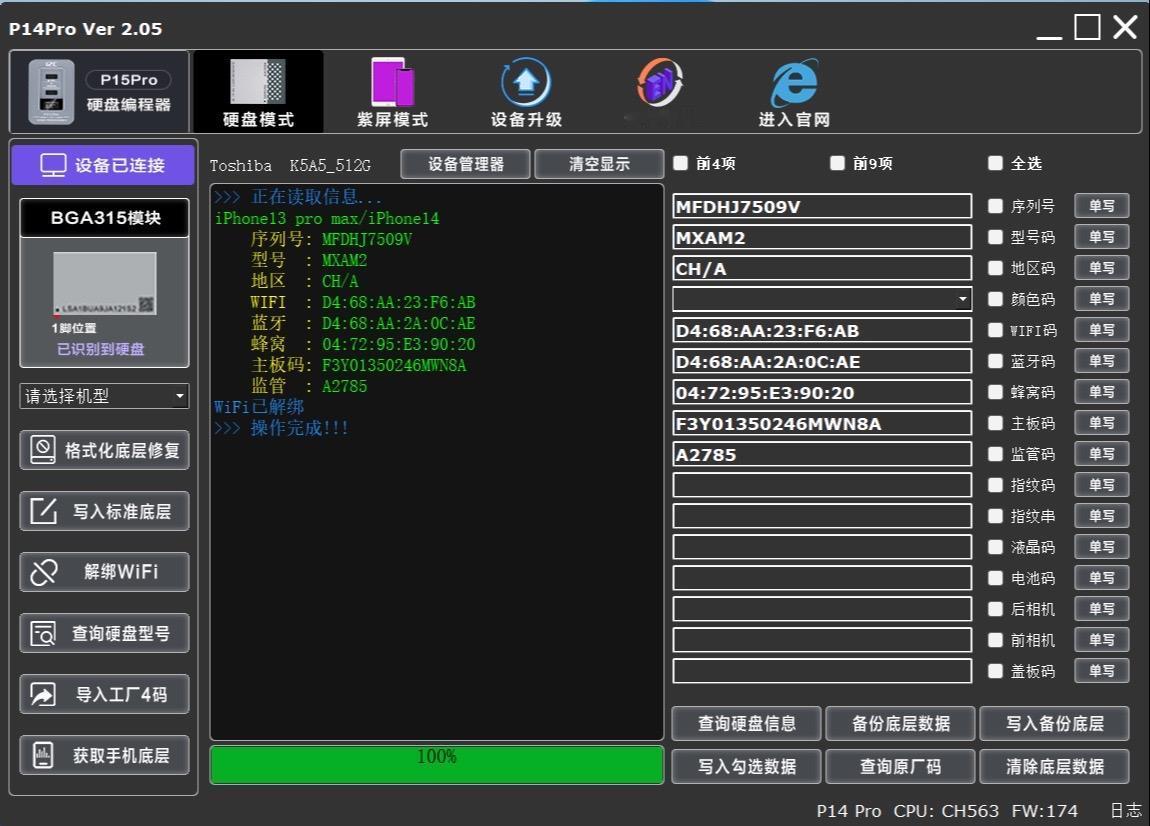Click the colorful globe icon in the toolbar
1150x826 pixels.
660,83
